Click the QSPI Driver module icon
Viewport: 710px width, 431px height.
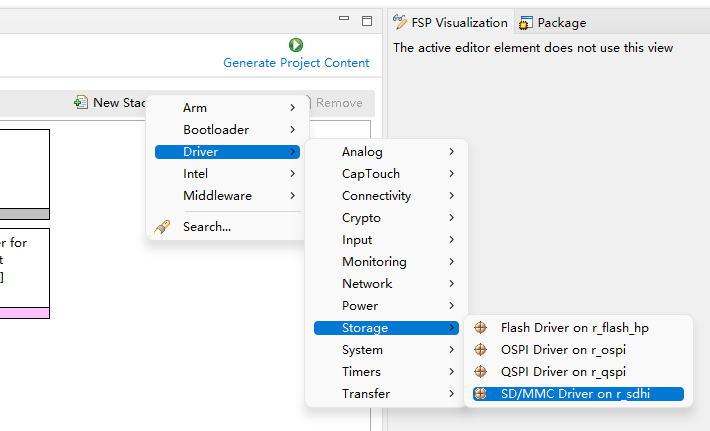pos(481,372)
